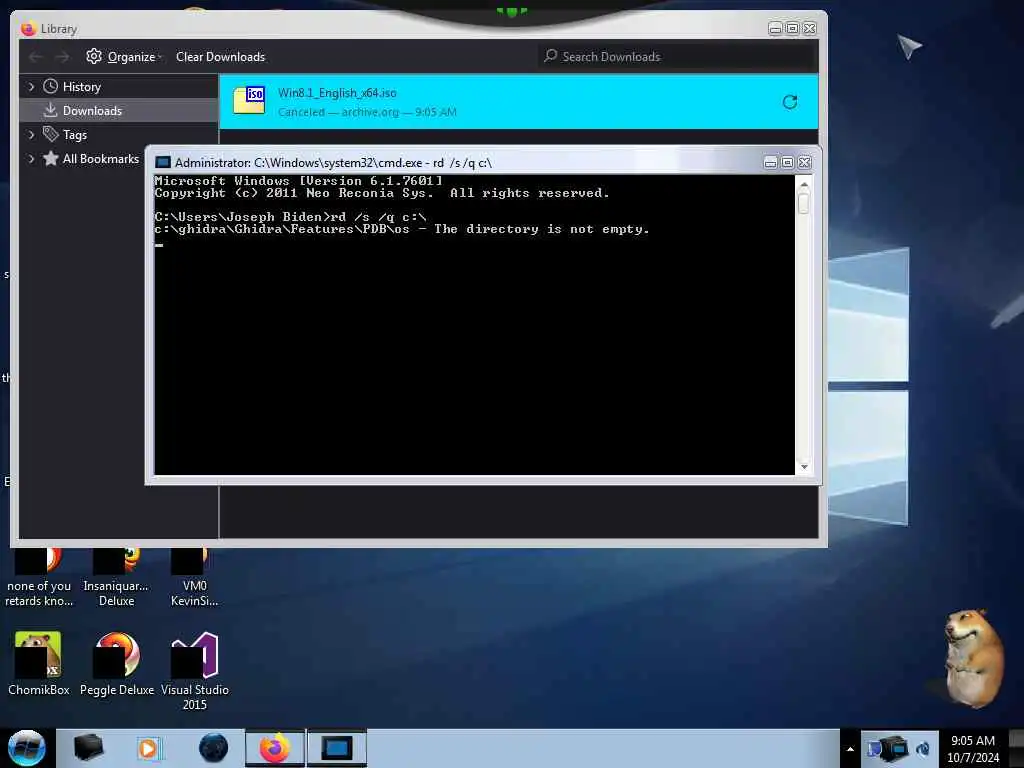Click the download arrow icon beside Downloads

pos(50,110)
